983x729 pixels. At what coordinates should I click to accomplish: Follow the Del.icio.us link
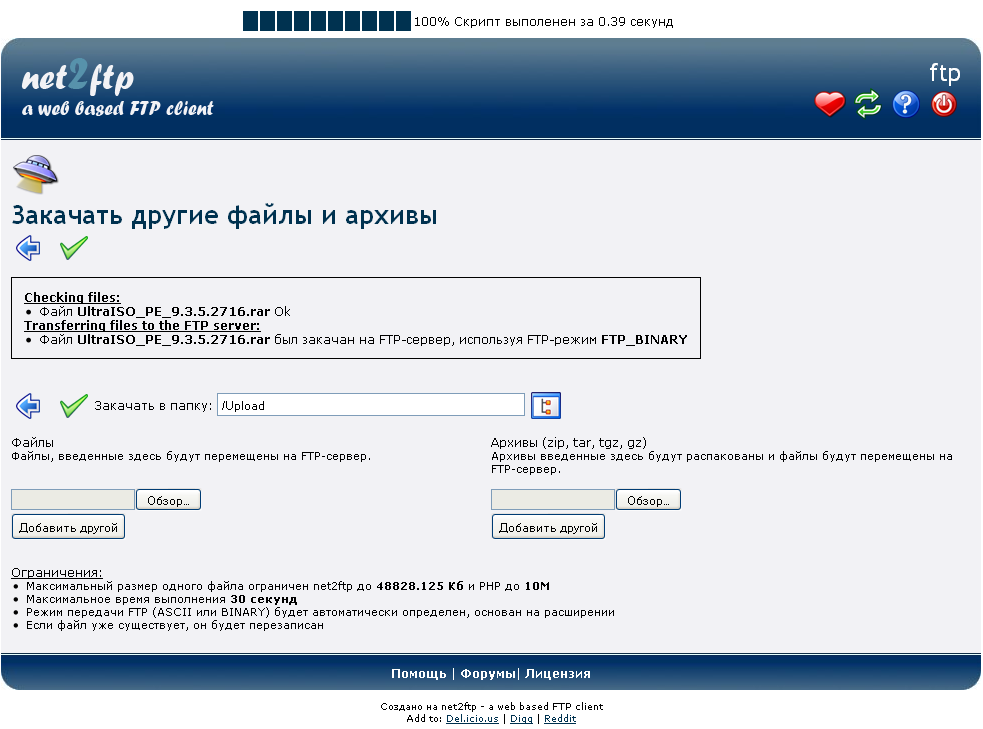pos(473,719)
